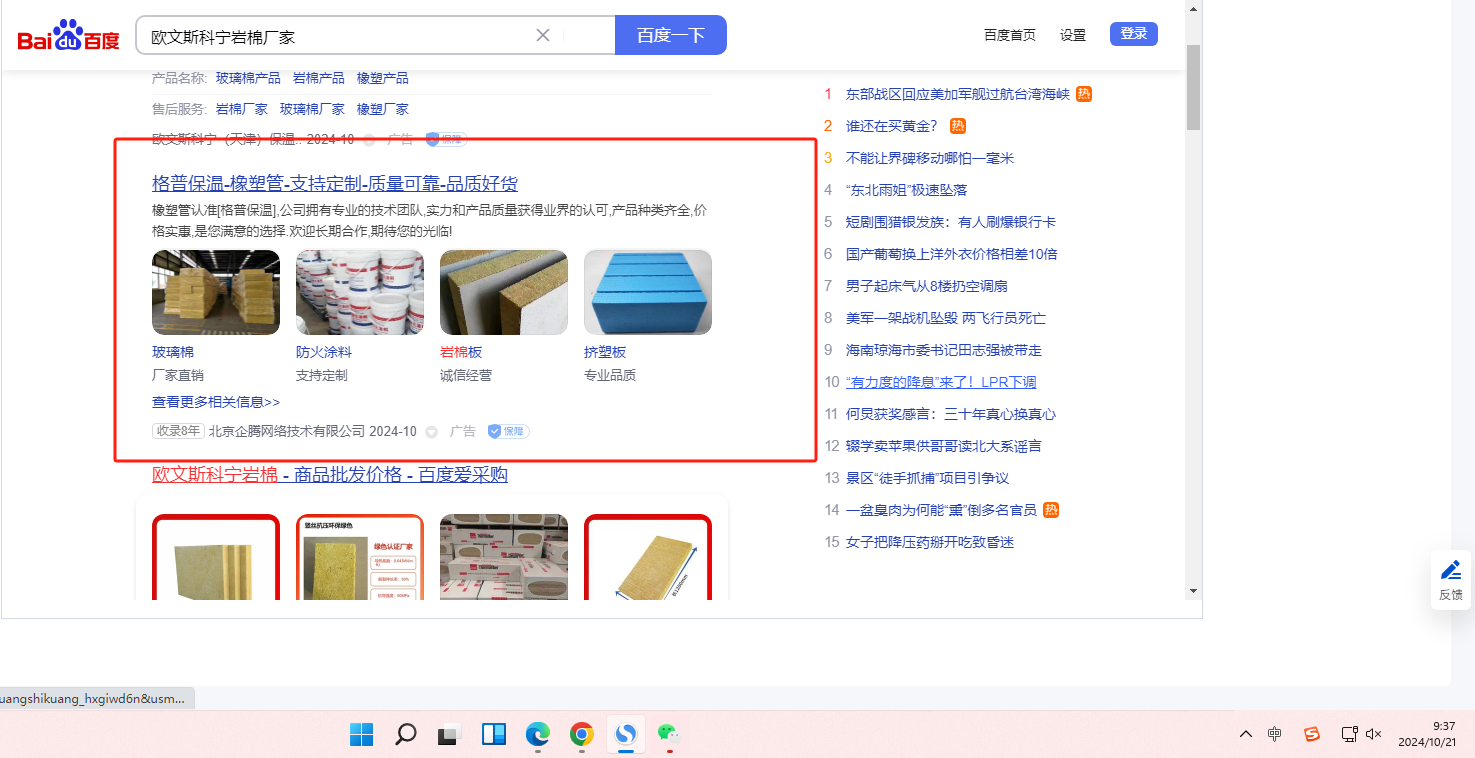This screenshot has width=1475, height=758.
Task: Open hot search 海南琼海市委书记田志强被带走
Action: tap(944, 350)
